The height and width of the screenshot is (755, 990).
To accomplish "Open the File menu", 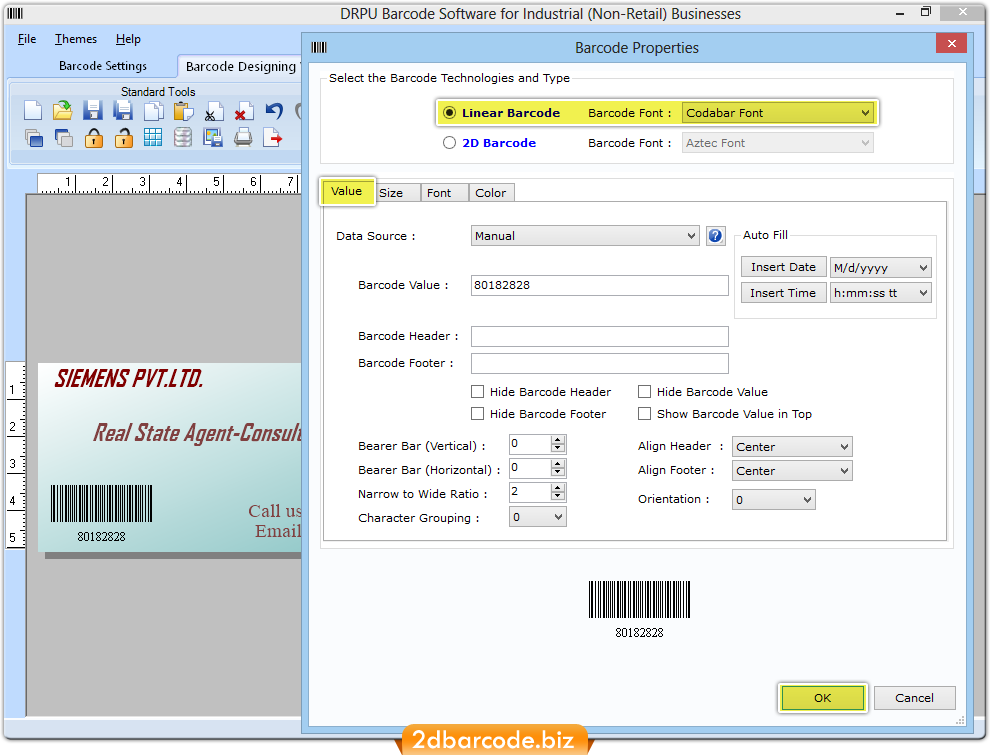I will coord(27,39).
